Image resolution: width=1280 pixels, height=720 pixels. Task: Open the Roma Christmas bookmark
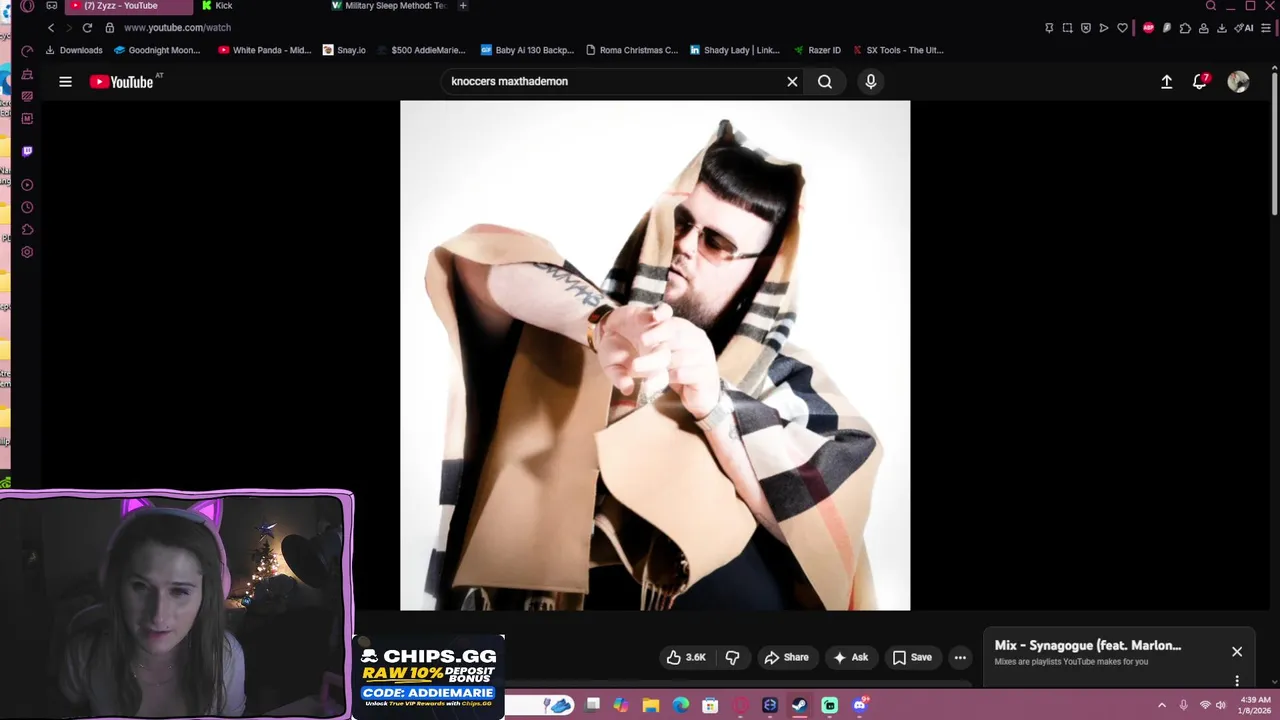(631, 50)
